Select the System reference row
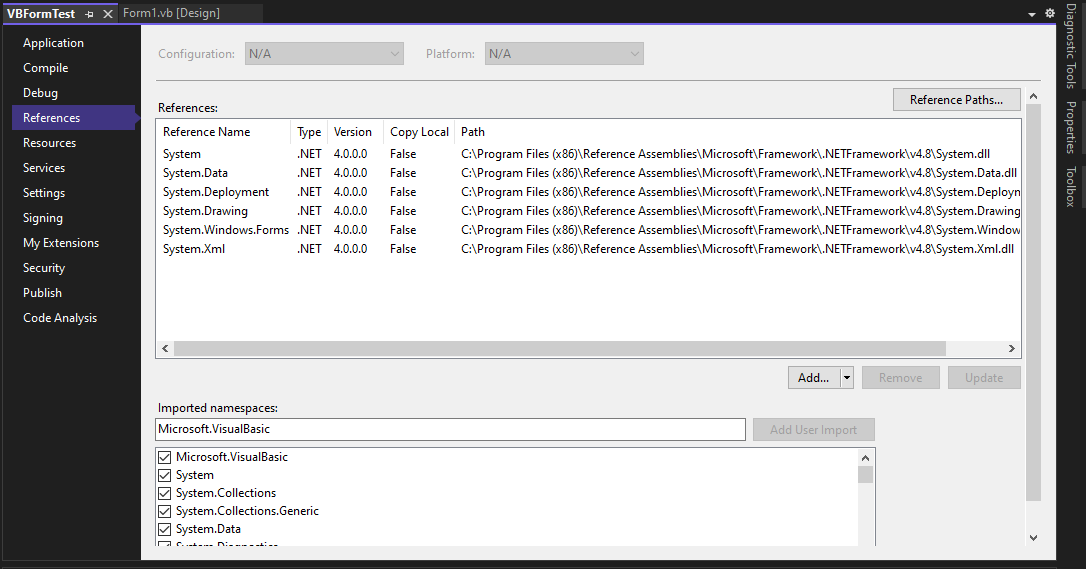 588,154
